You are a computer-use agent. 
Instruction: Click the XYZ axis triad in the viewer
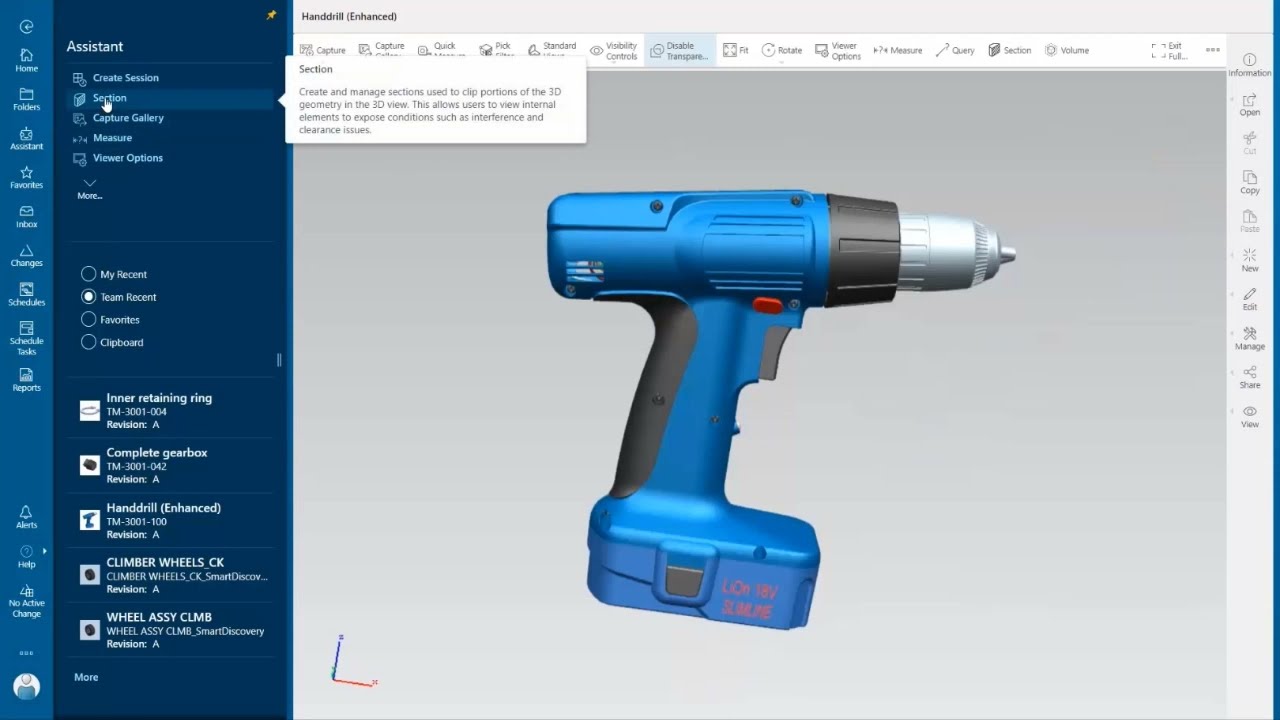353,660
